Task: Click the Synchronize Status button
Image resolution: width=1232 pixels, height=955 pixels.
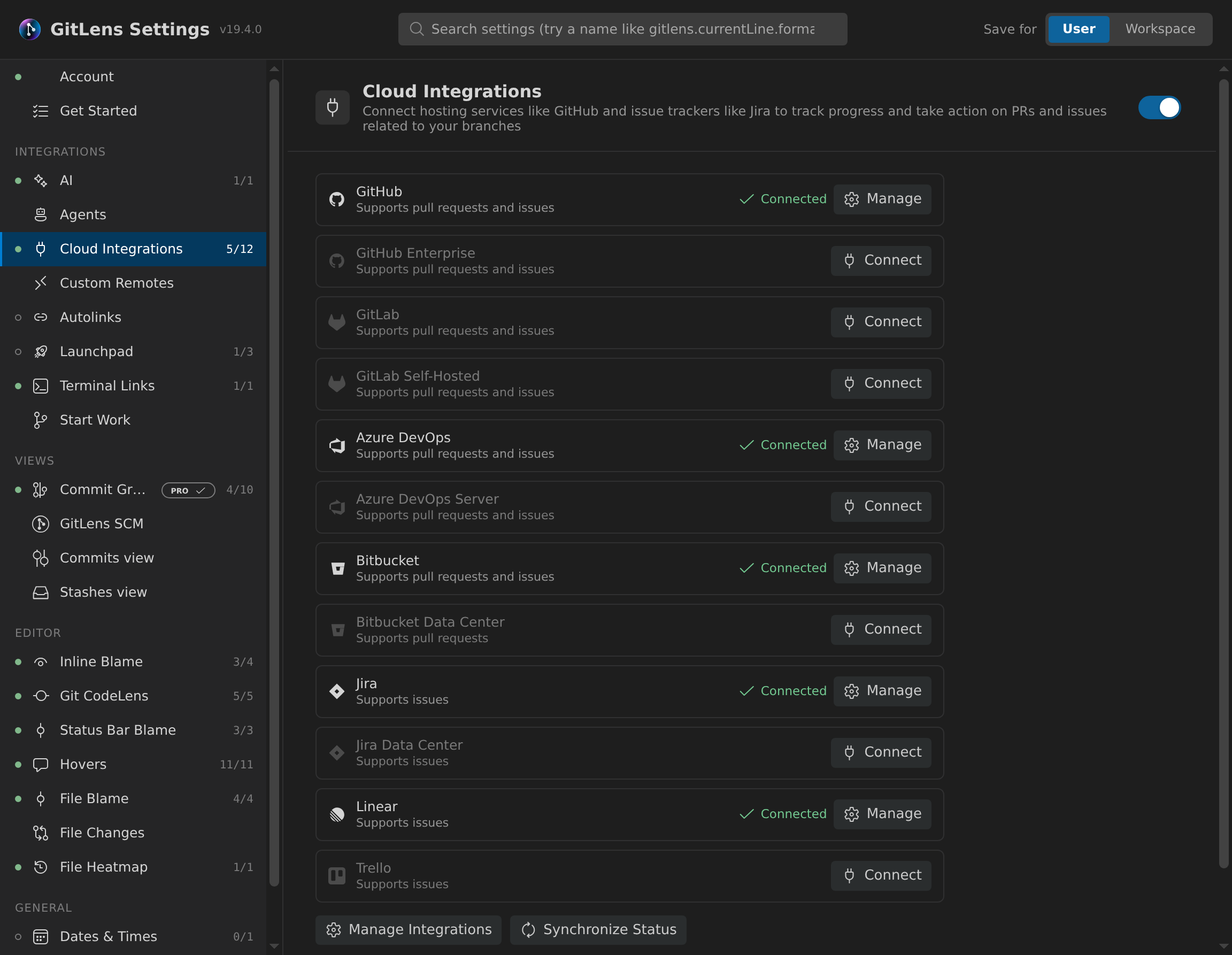Action: 598,930
